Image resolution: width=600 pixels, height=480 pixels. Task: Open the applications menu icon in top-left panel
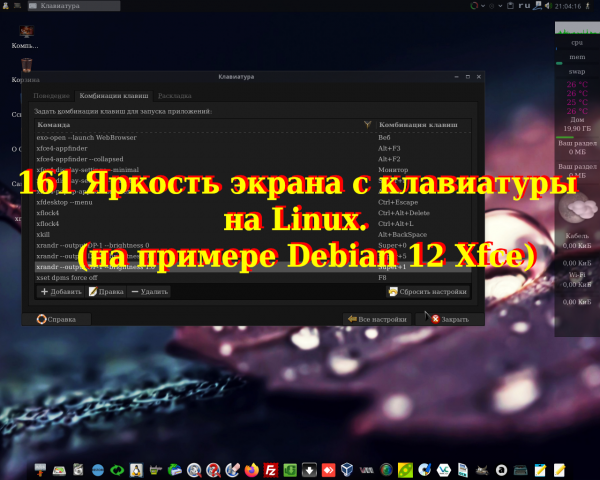point(6,5)
